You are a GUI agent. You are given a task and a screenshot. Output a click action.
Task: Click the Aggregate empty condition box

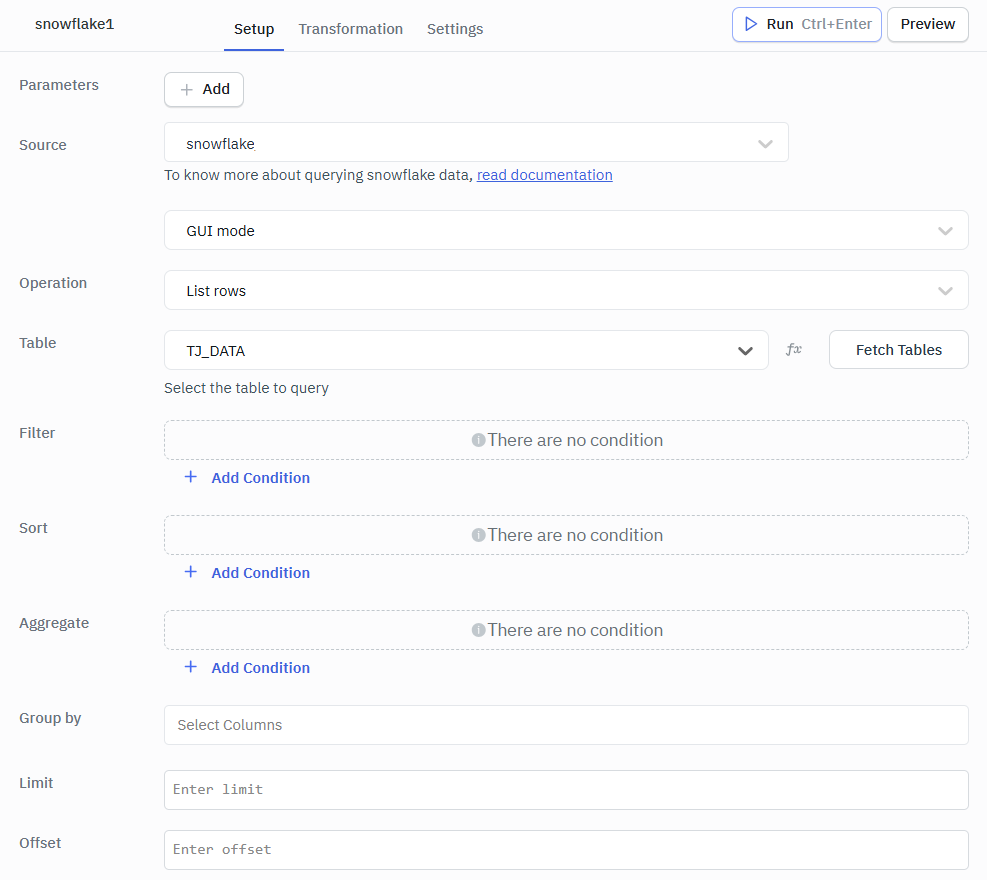566,630
